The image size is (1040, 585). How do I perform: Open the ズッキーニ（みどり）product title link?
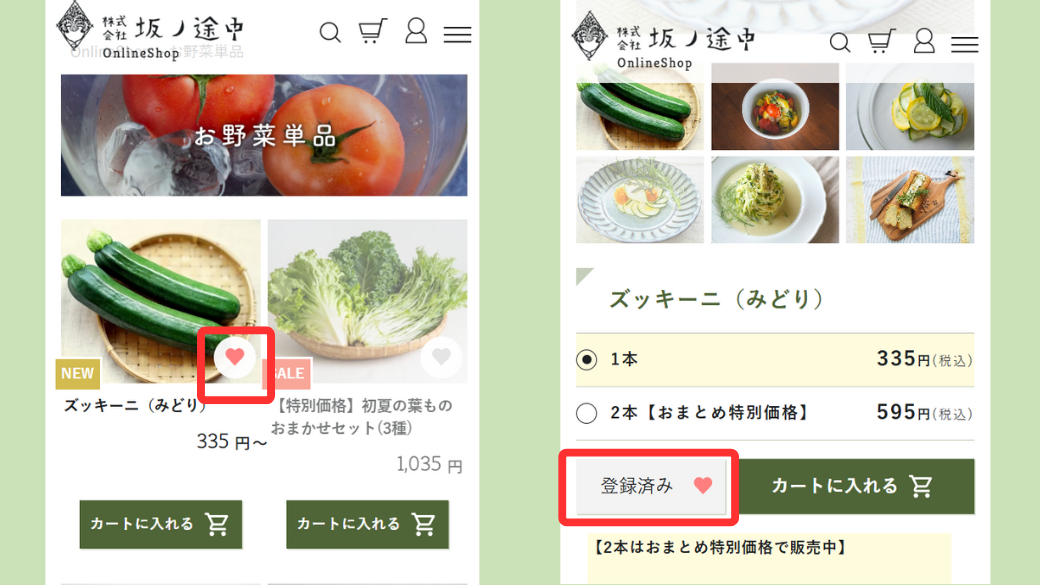[135, 405]
